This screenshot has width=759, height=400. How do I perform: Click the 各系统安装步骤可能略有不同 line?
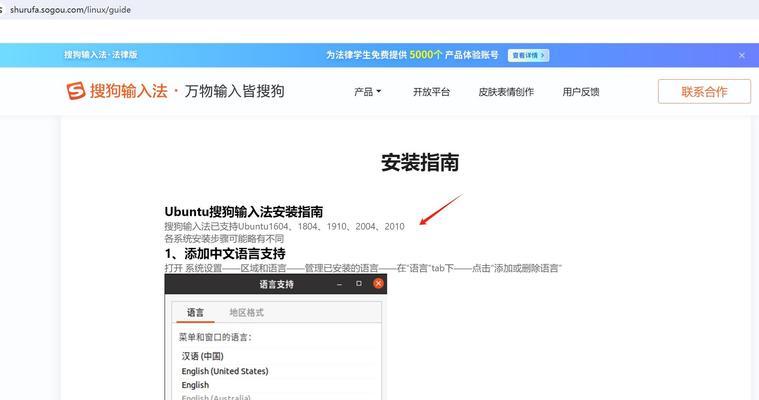tap(224, 239)
